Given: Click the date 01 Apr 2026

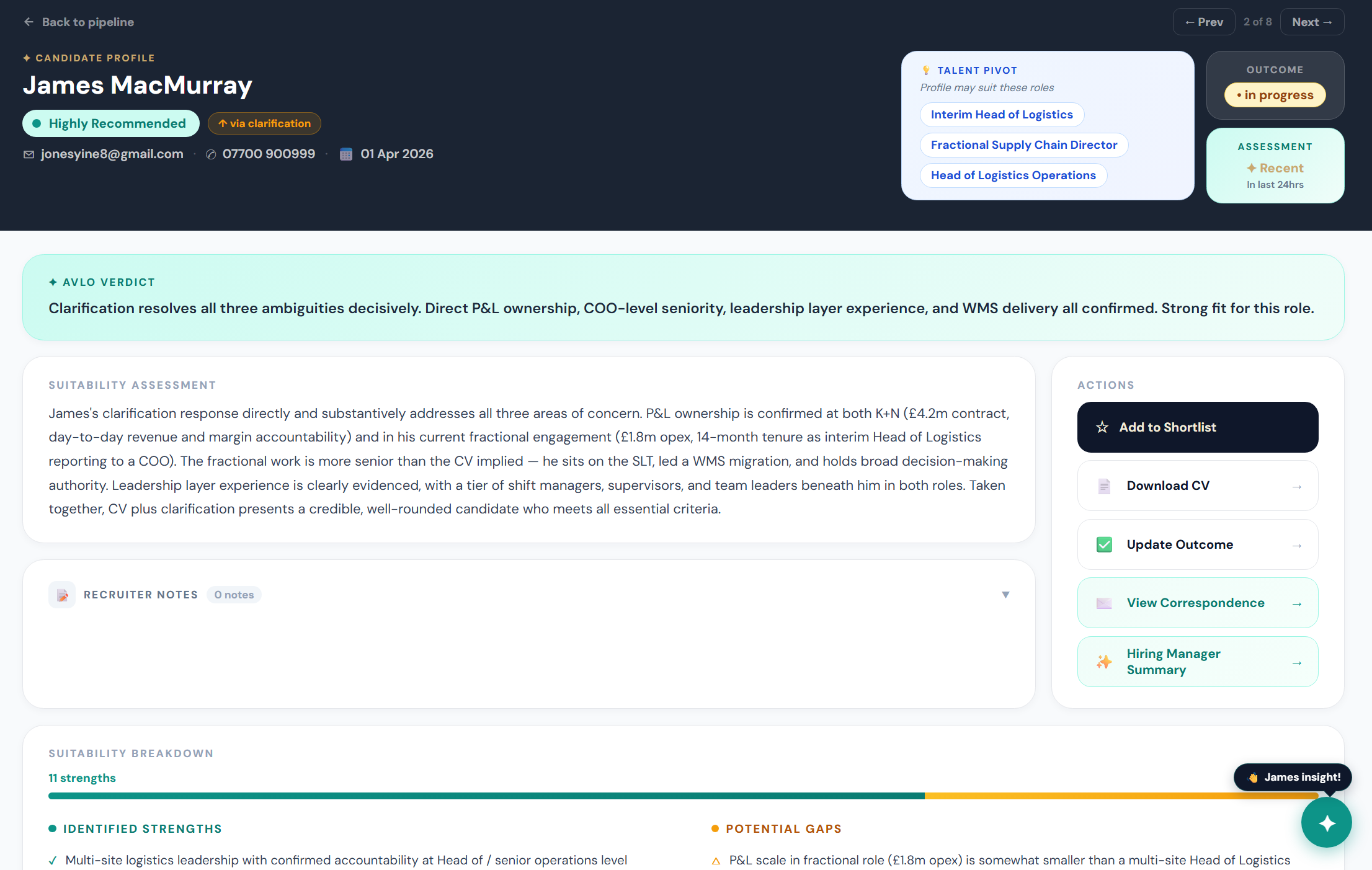Looking at the screenshot, I should pos(397,154).
